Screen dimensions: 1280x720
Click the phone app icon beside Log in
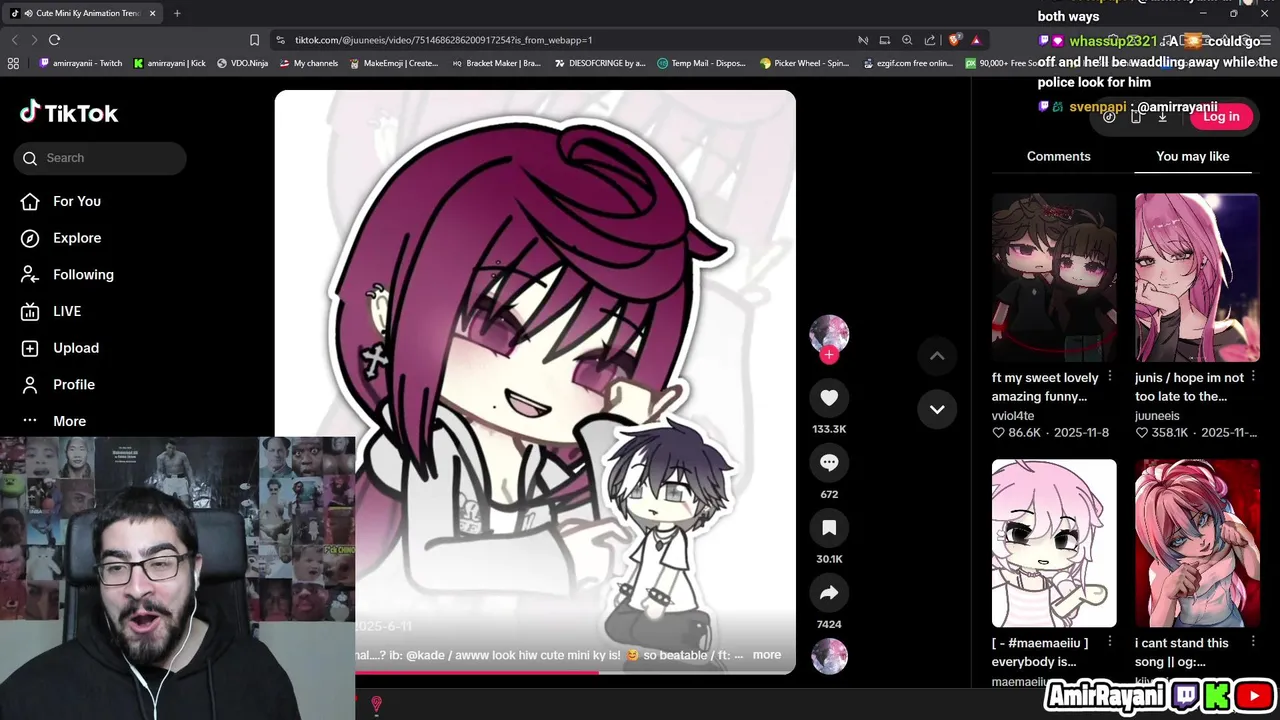coord(1136,116)
